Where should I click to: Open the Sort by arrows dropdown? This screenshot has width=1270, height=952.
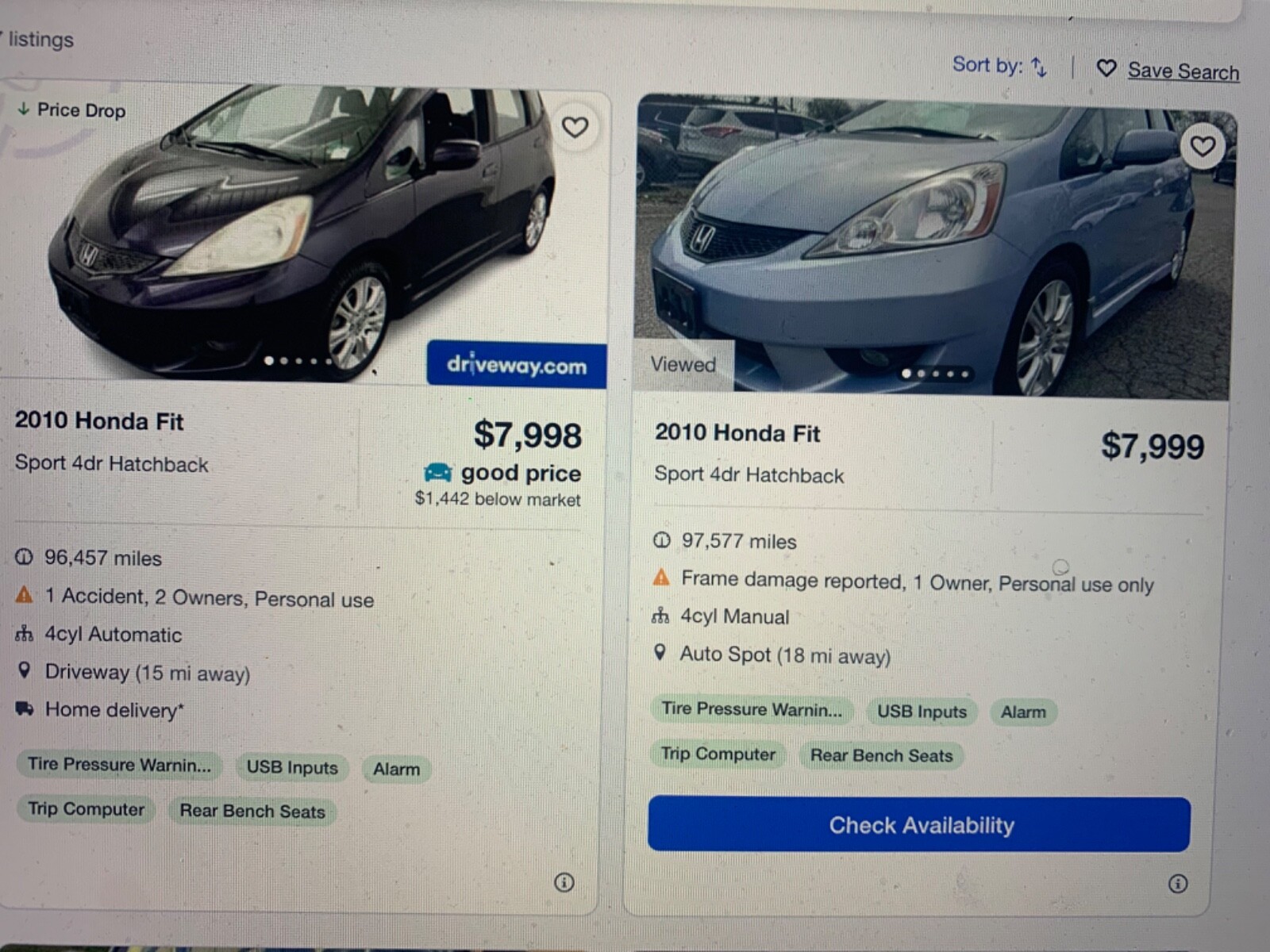1039,67
